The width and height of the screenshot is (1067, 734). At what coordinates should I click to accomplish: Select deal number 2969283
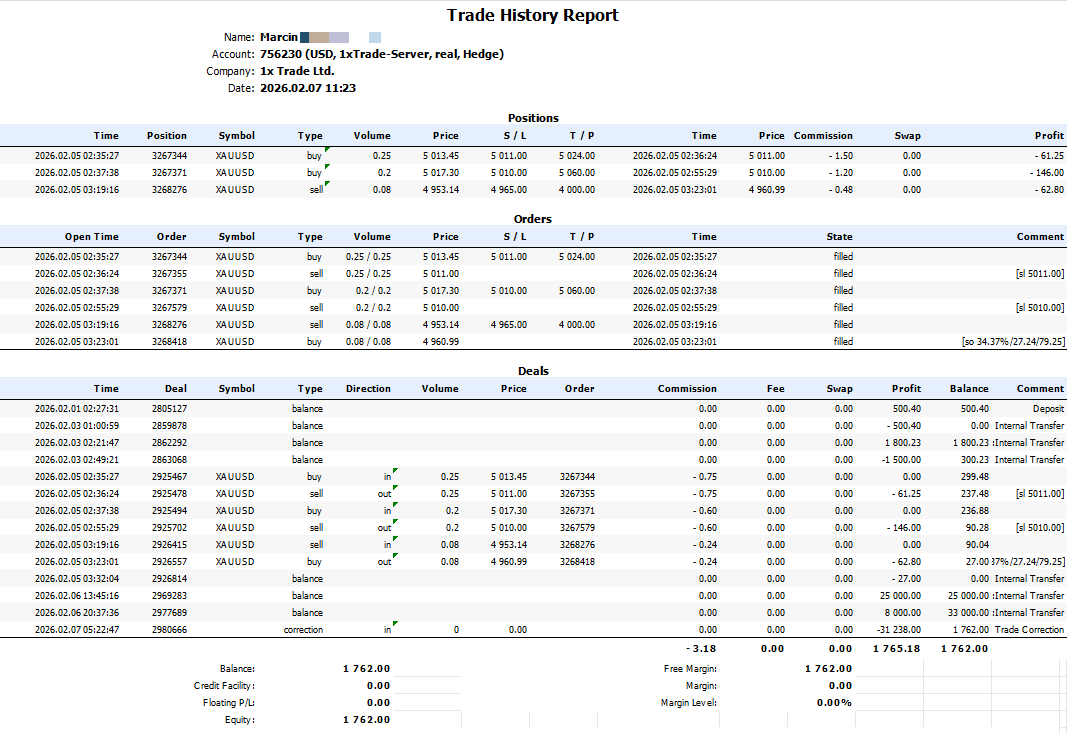click(x=169, y=596)
